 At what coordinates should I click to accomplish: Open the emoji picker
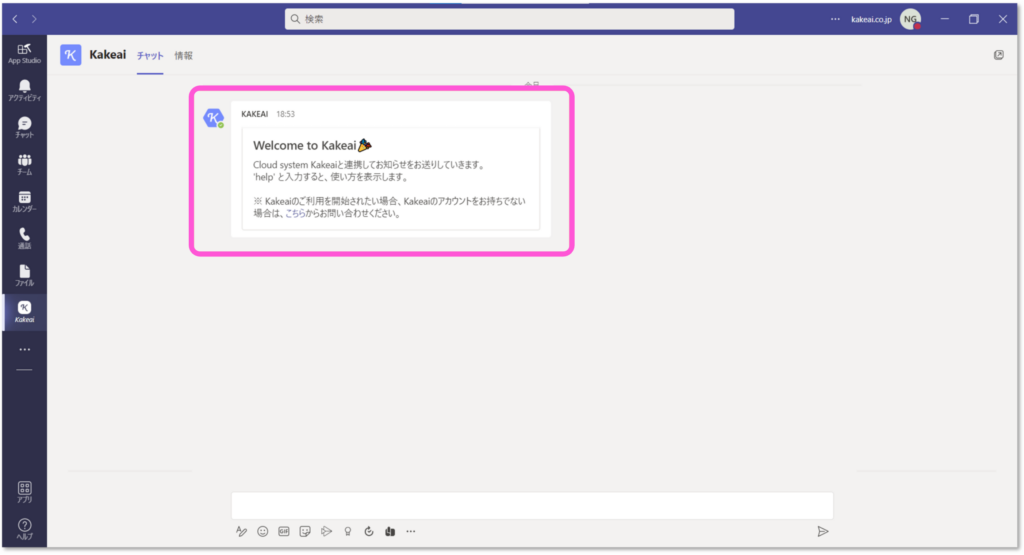(x=263, y=531)
